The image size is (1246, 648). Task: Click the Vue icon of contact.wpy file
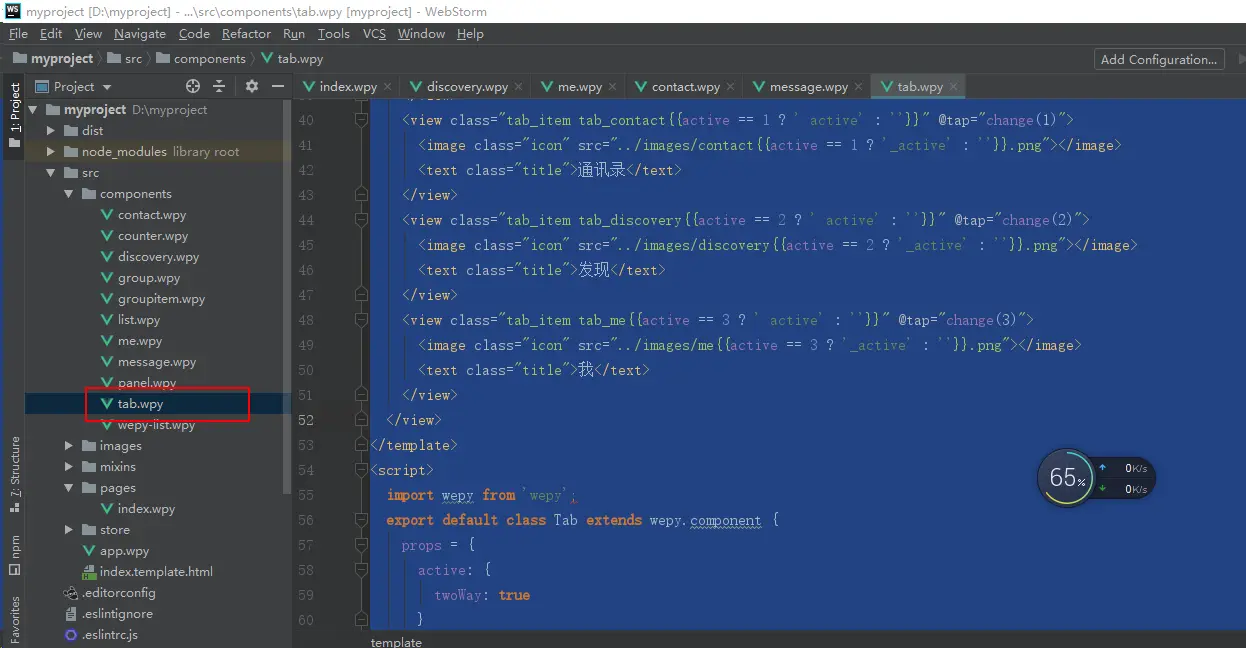coord(107,215)
